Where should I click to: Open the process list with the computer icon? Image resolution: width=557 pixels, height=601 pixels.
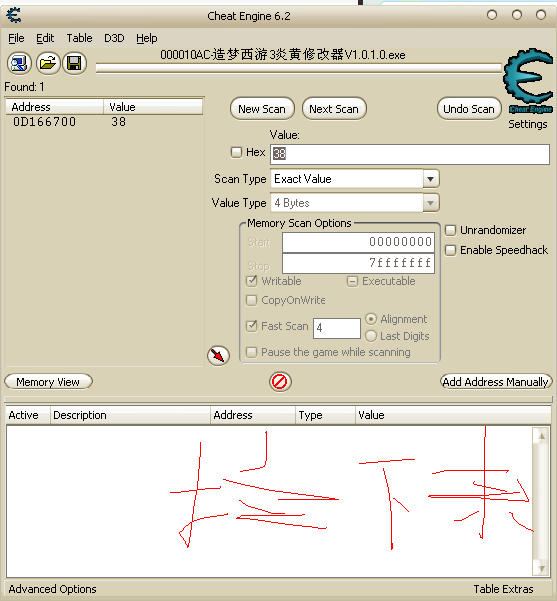tap(19, 63)
